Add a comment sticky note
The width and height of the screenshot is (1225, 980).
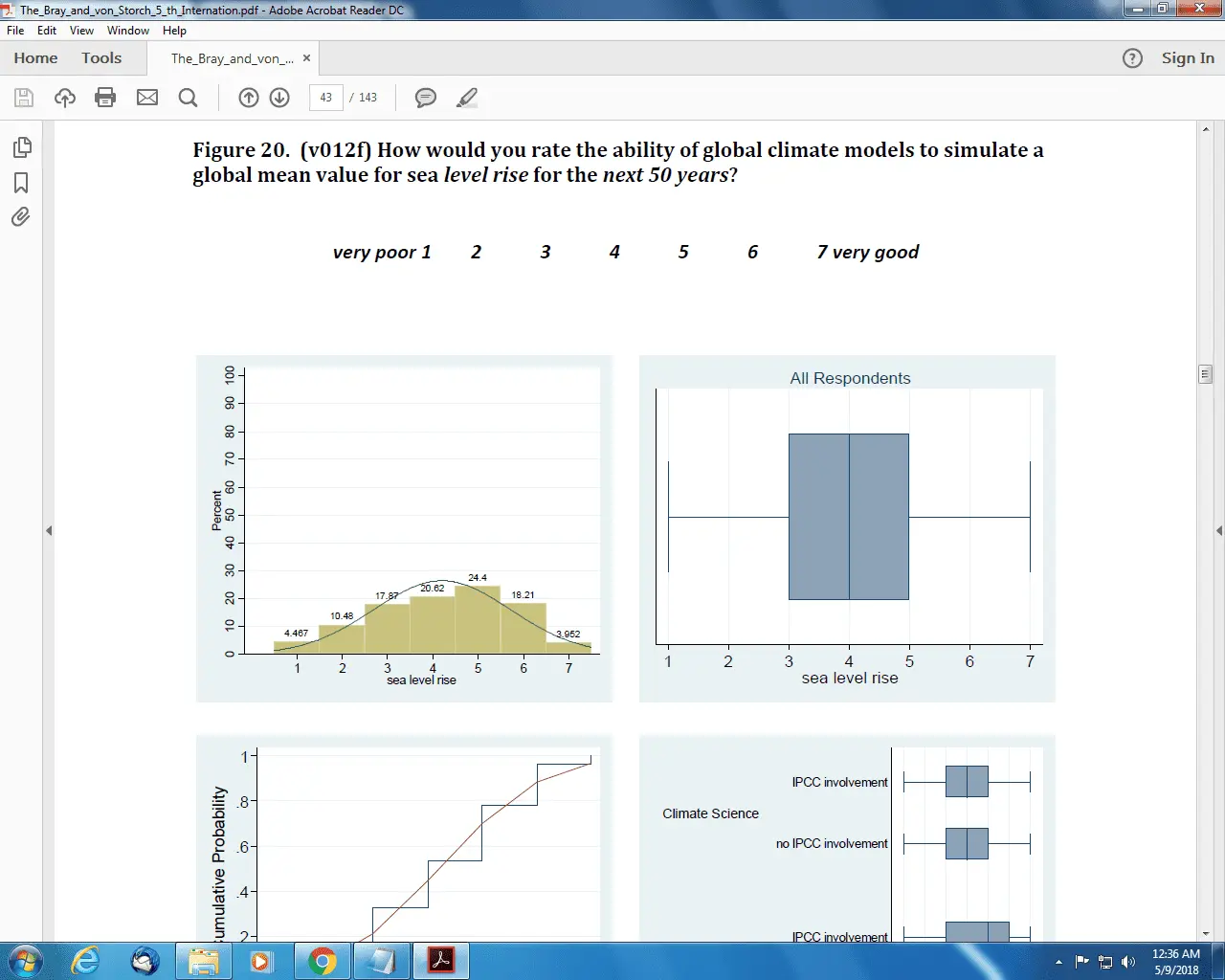[x=426, y=98]
